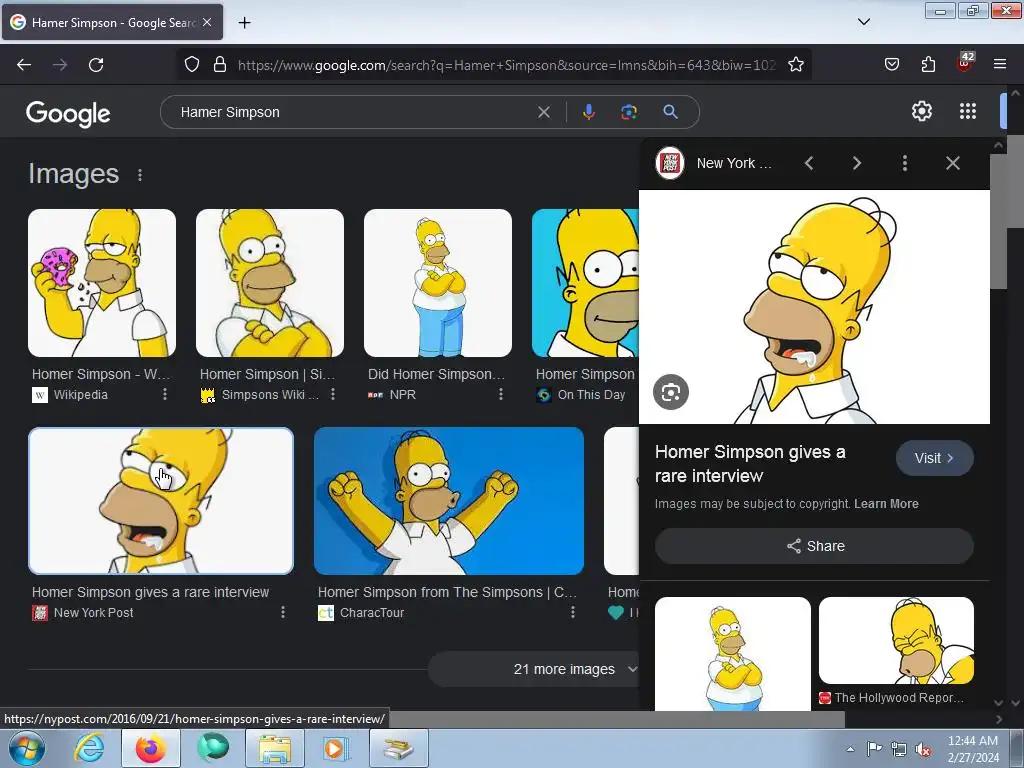
Task: Open a new browser tab
Action: pos(244,23)
